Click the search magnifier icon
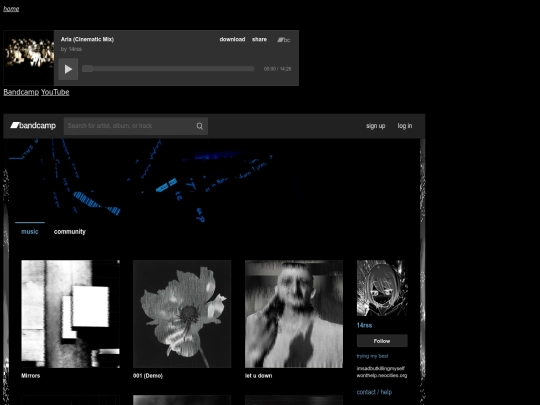Screen dimensions: 540x405 pos(200,126)
